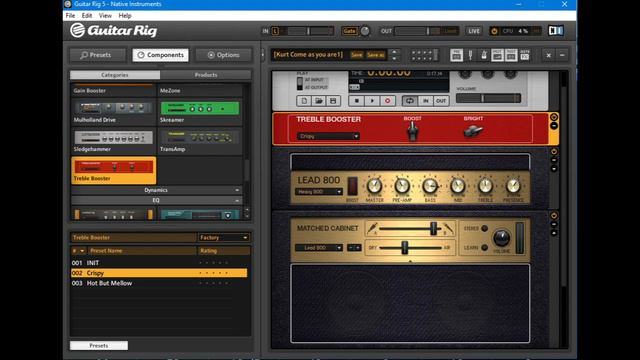Screen dimensions: 640x360
Task: Switch to the Categories view
Action: (115, 75)
